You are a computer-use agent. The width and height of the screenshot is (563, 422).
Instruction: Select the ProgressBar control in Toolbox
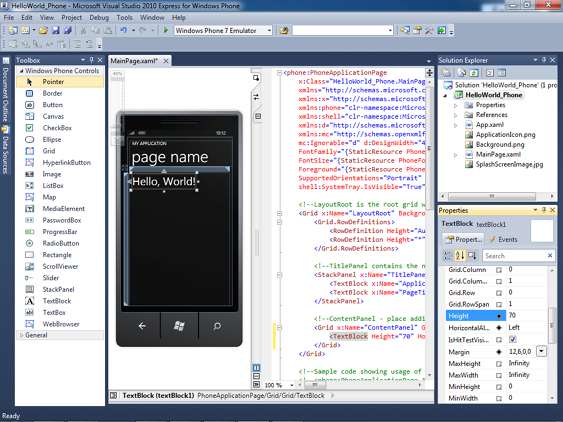coord(60,232)
